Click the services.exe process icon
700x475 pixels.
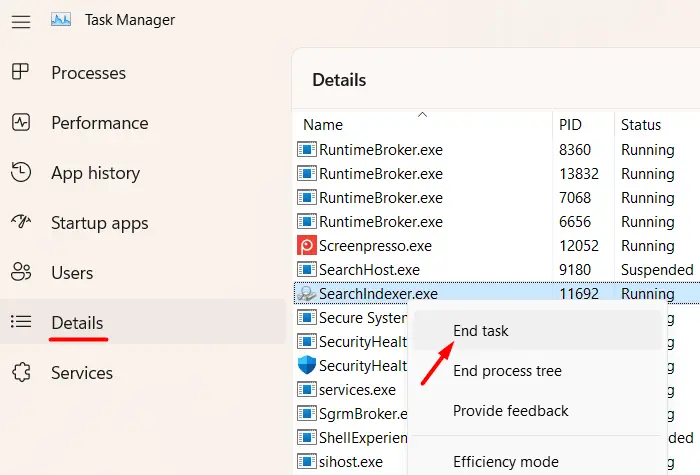point(307,389)
